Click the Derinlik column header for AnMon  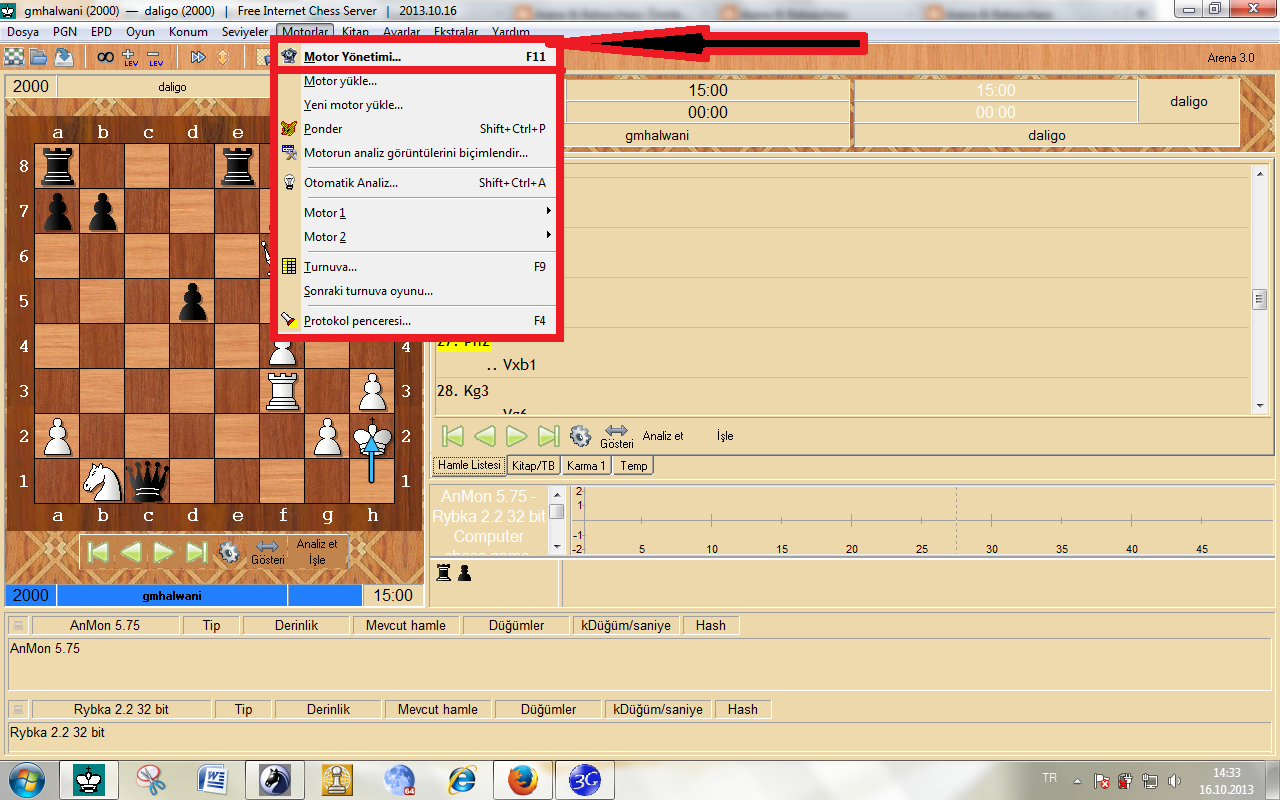(x=298, y=625)
